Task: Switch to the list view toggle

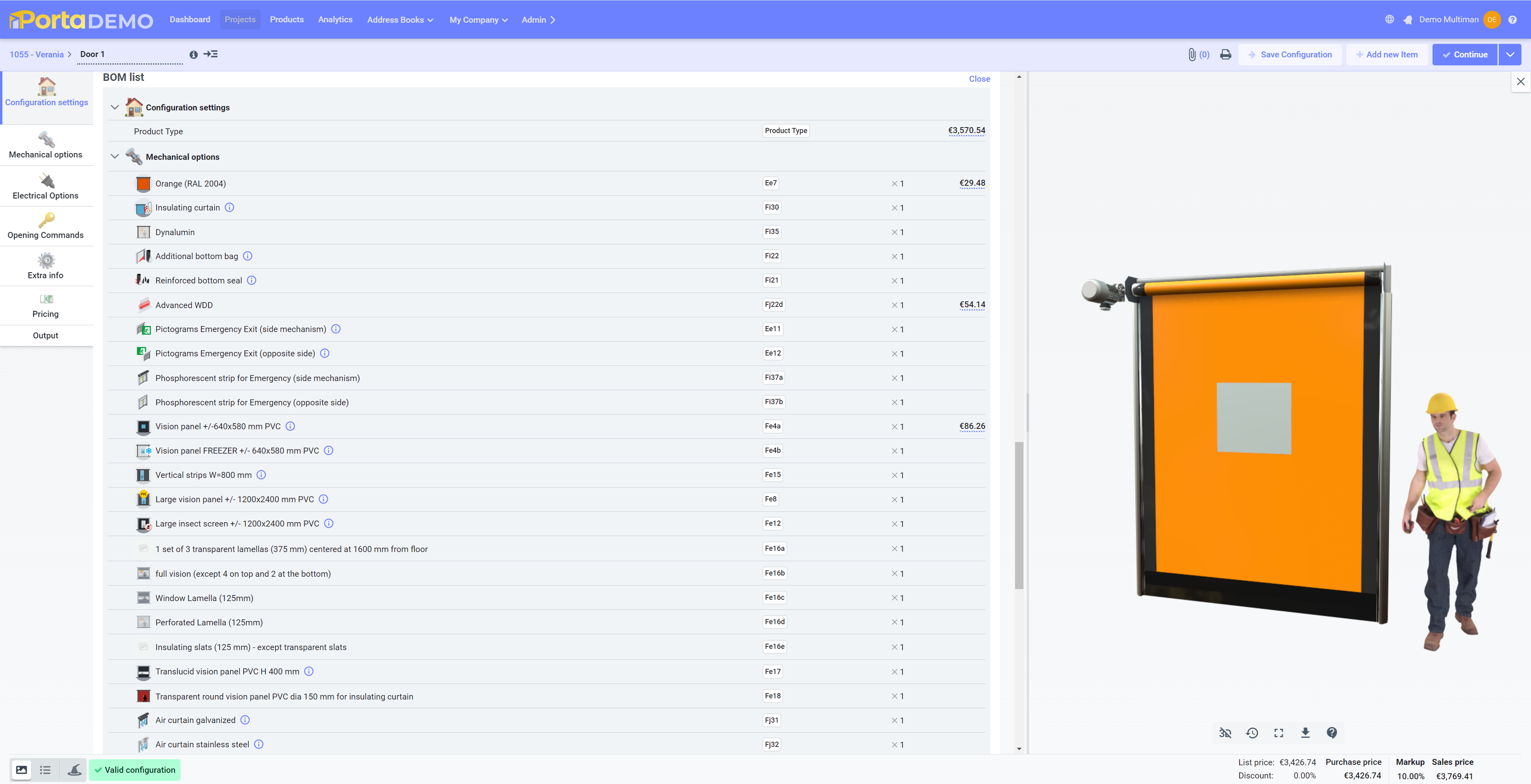Action: (x=45, y=770)
